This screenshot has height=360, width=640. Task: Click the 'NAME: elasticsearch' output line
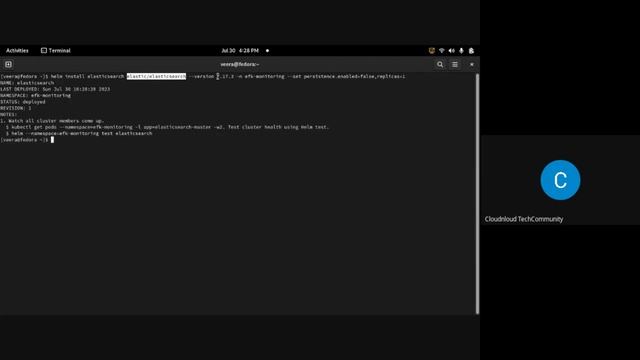(x=27, y=83)
